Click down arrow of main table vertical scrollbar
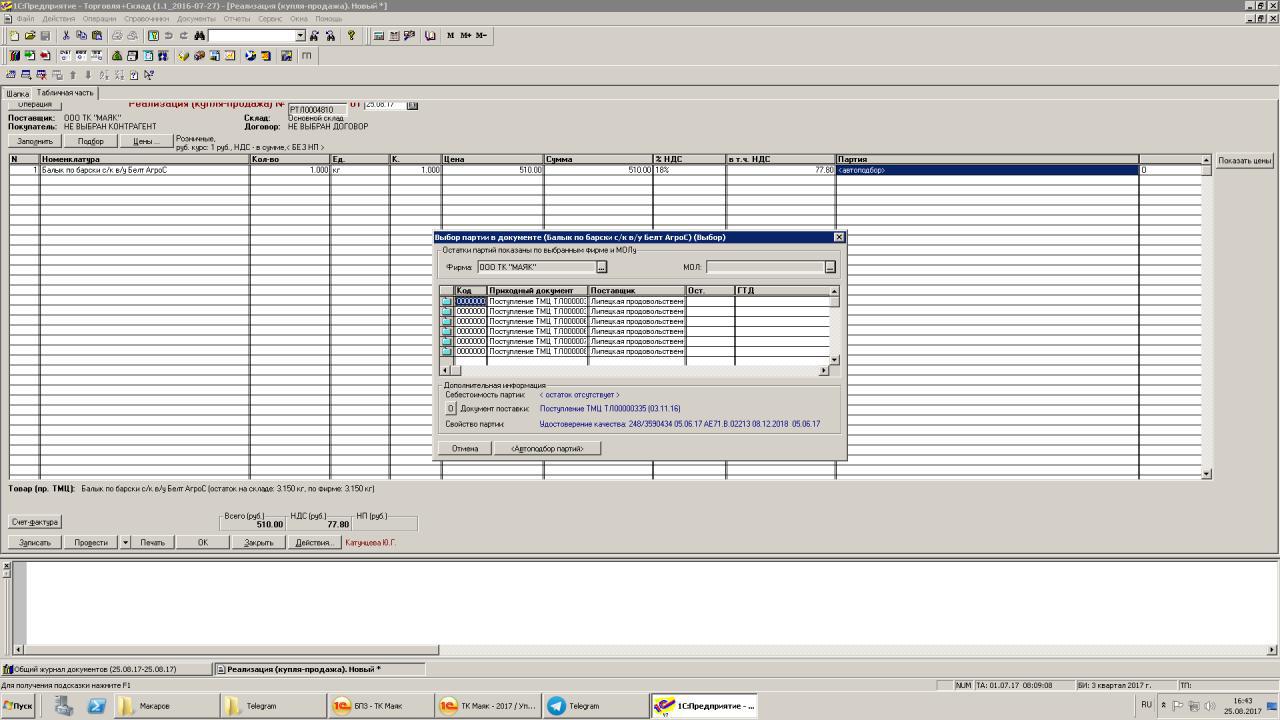This screenshot has height=720, width=1280. 1207,474
